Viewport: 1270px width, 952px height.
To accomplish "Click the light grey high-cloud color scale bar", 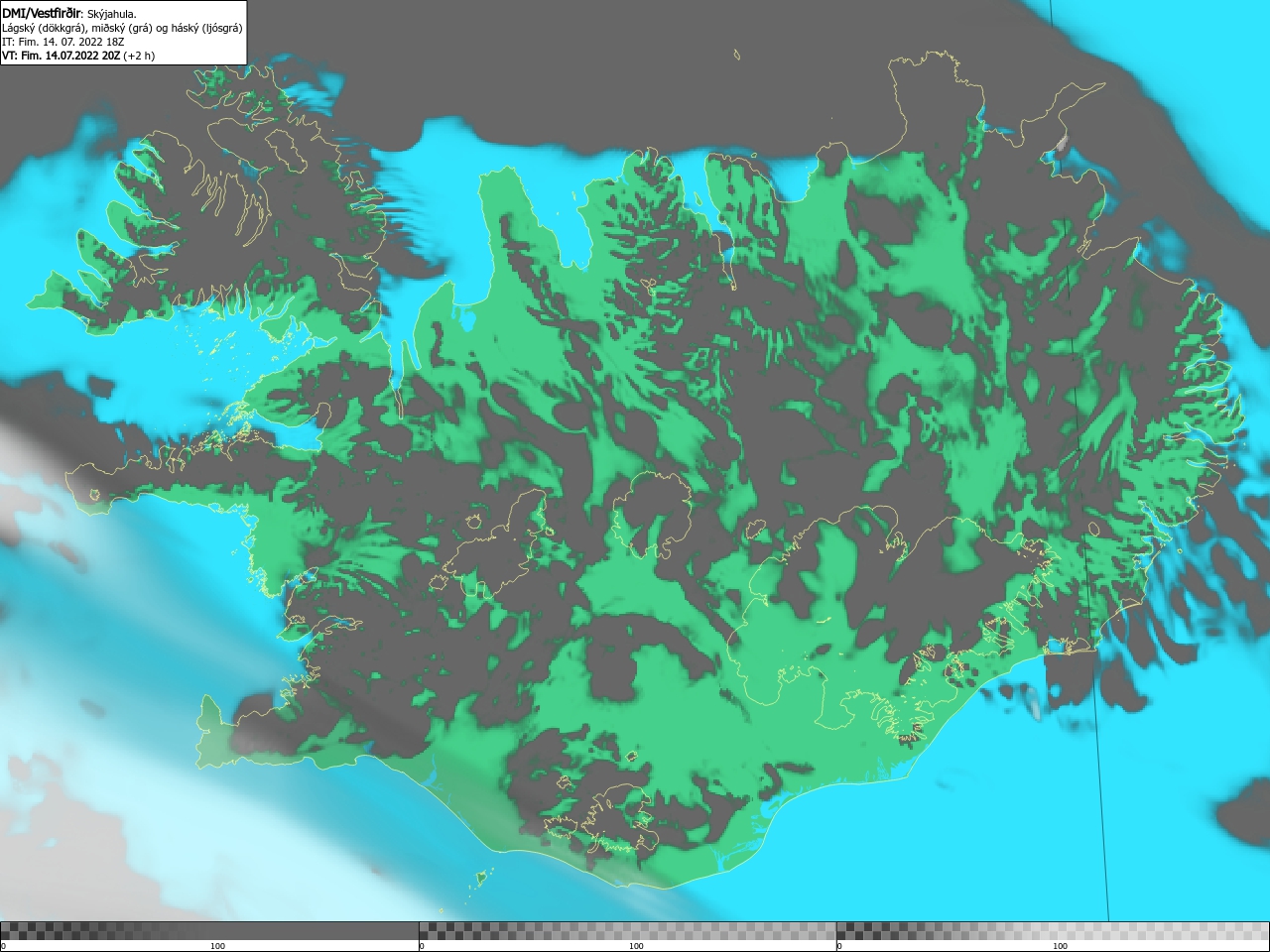I will [1053, 931].
